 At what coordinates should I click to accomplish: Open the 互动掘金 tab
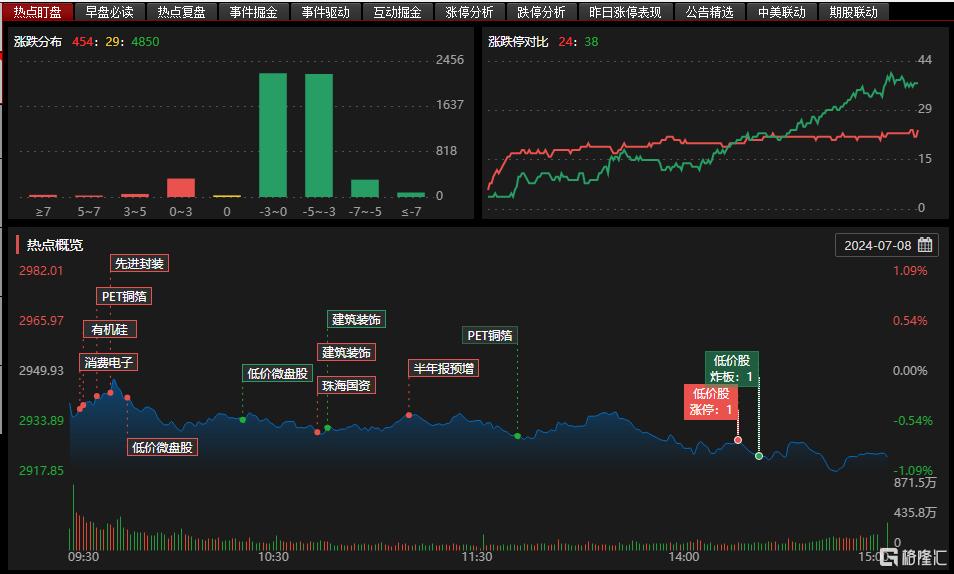(397, 12)
